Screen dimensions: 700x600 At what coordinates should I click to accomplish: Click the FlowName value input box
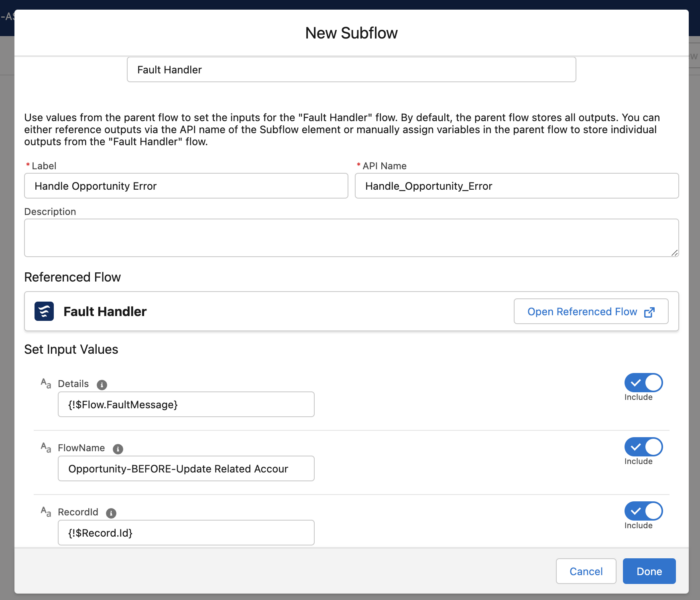(x=186, y=468)
